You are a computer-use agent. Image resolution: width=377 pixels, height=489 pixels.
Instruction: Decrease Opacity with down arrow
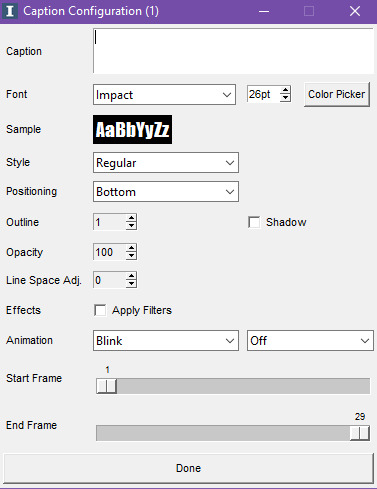(131, 256)
